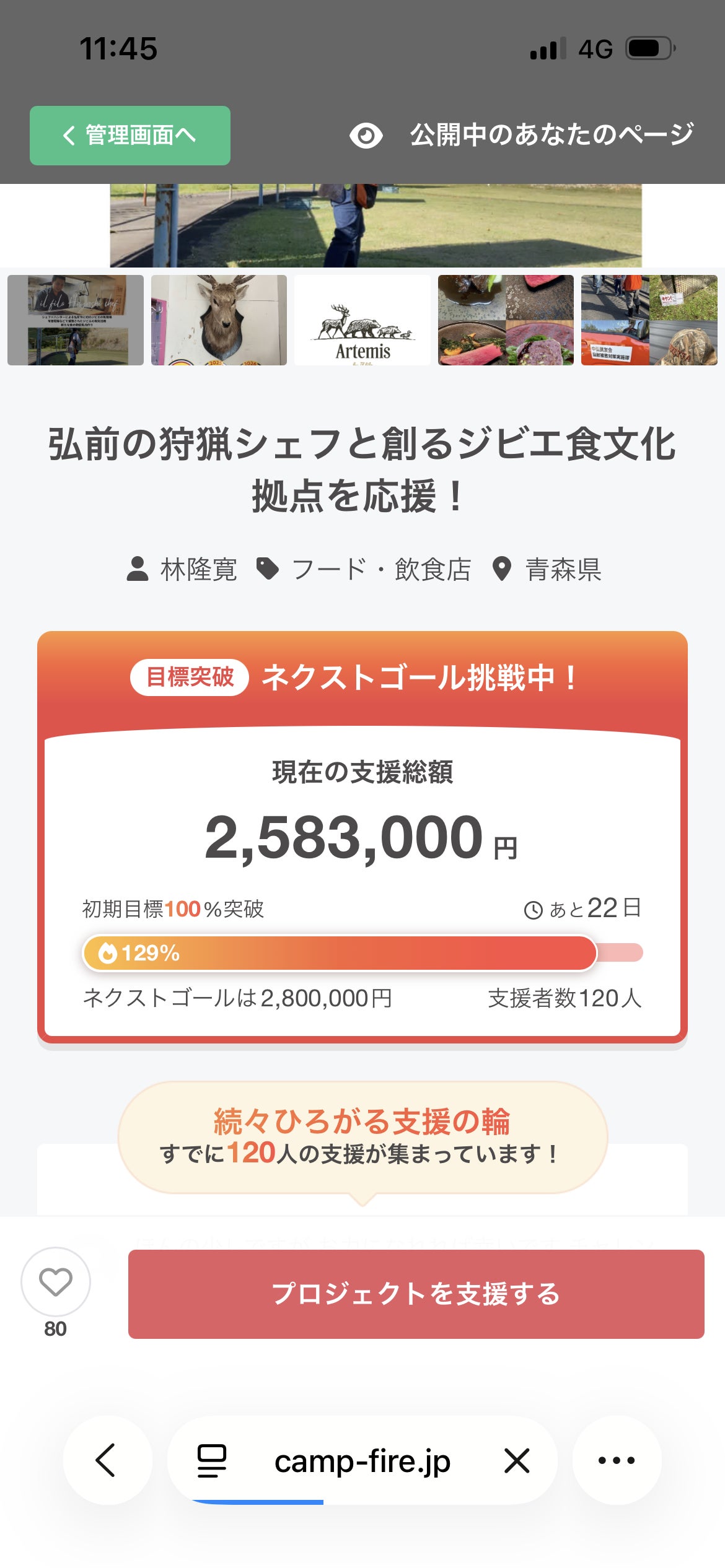
Task: Click the tag icon for フード・飲食店
Action: coord(268,568)
